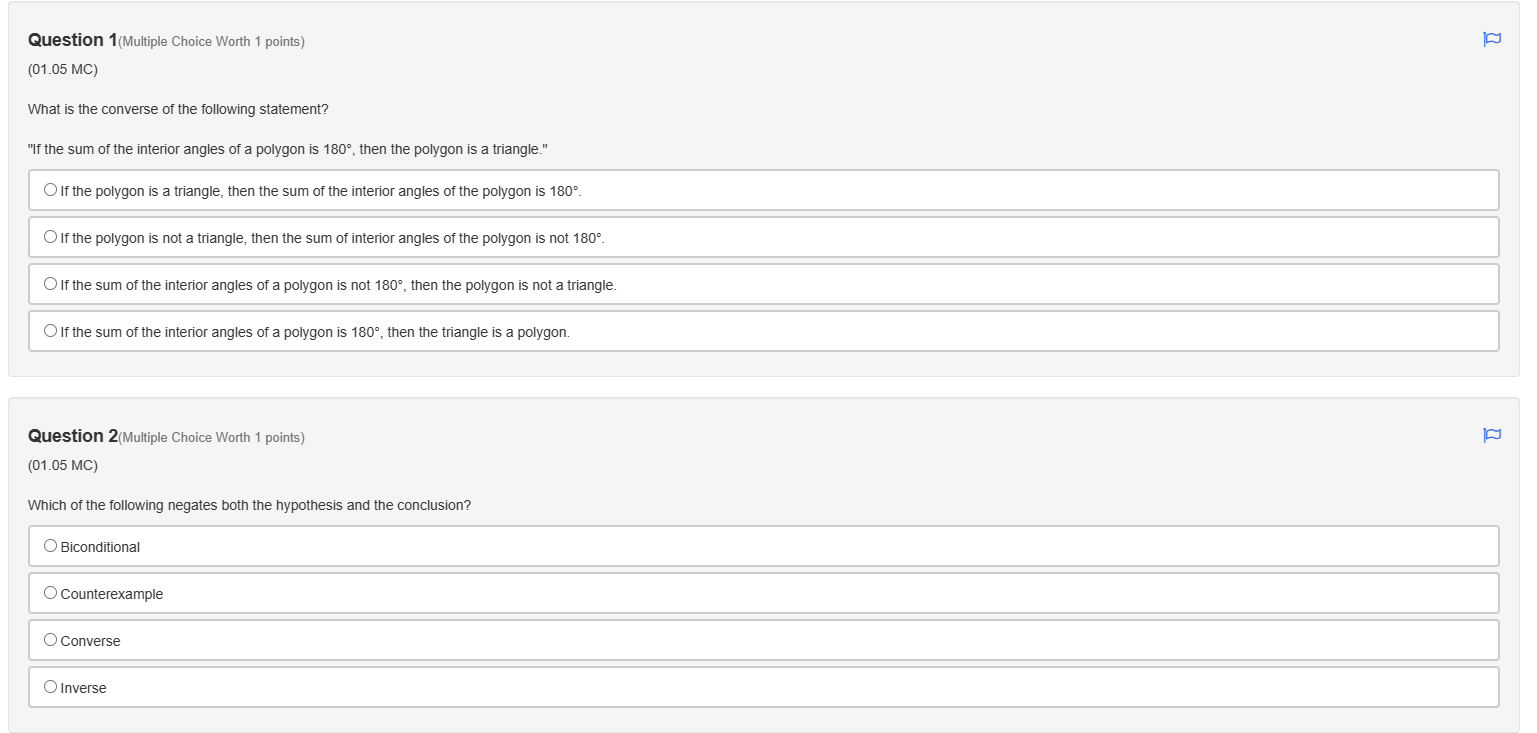Choose the answer where interior angles are not 180 degrees
Screen dimensions: 1537x733
click(x=50, y=283)
